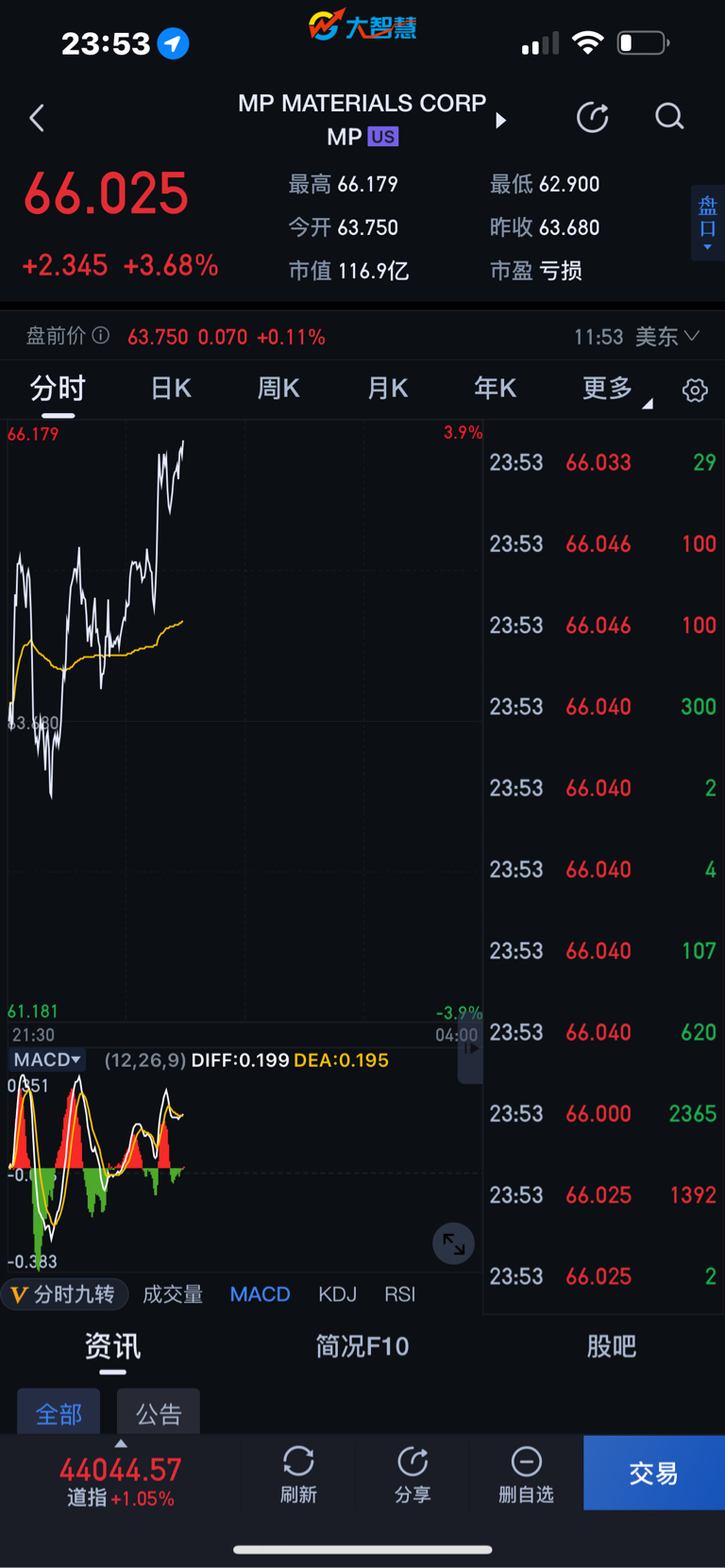This screenshot has height=1568, width=725.
Task: Tap the 大智慧 logo at top
Action: click(x=362, y=25)
